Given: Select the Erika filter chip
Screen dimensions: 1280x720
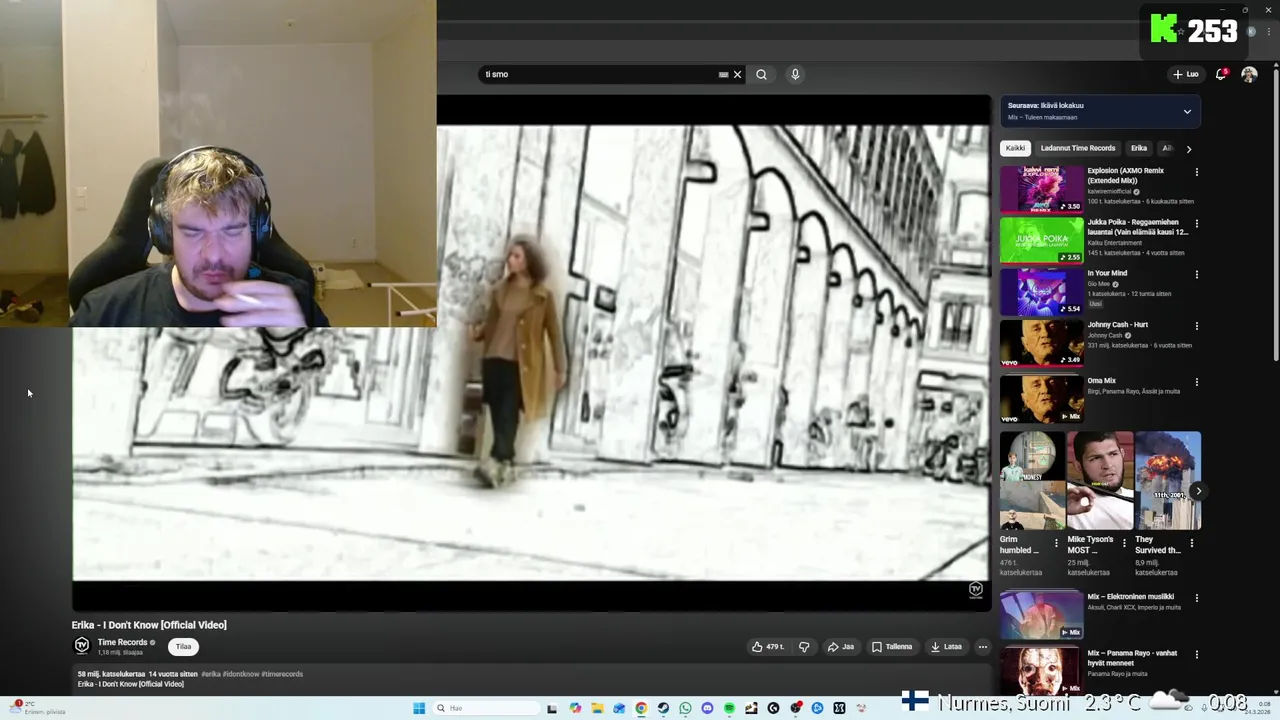Looking at the screenshot, I should tap(1138, 148).
